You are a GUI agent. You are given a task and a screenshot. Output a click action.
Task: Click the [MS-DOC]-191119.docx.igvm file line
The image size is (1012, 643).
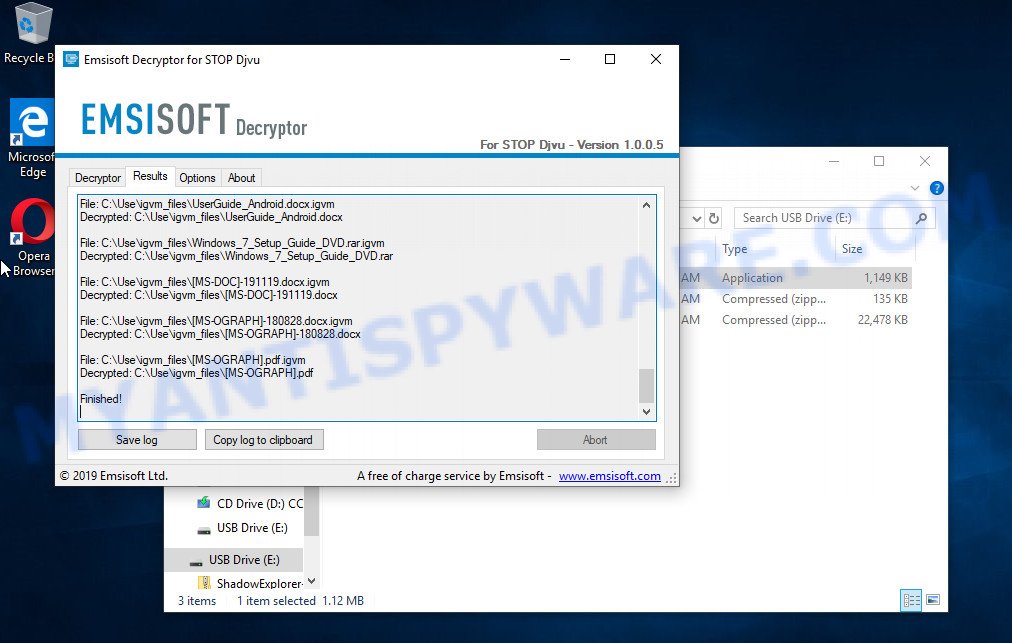pos(205,282)
